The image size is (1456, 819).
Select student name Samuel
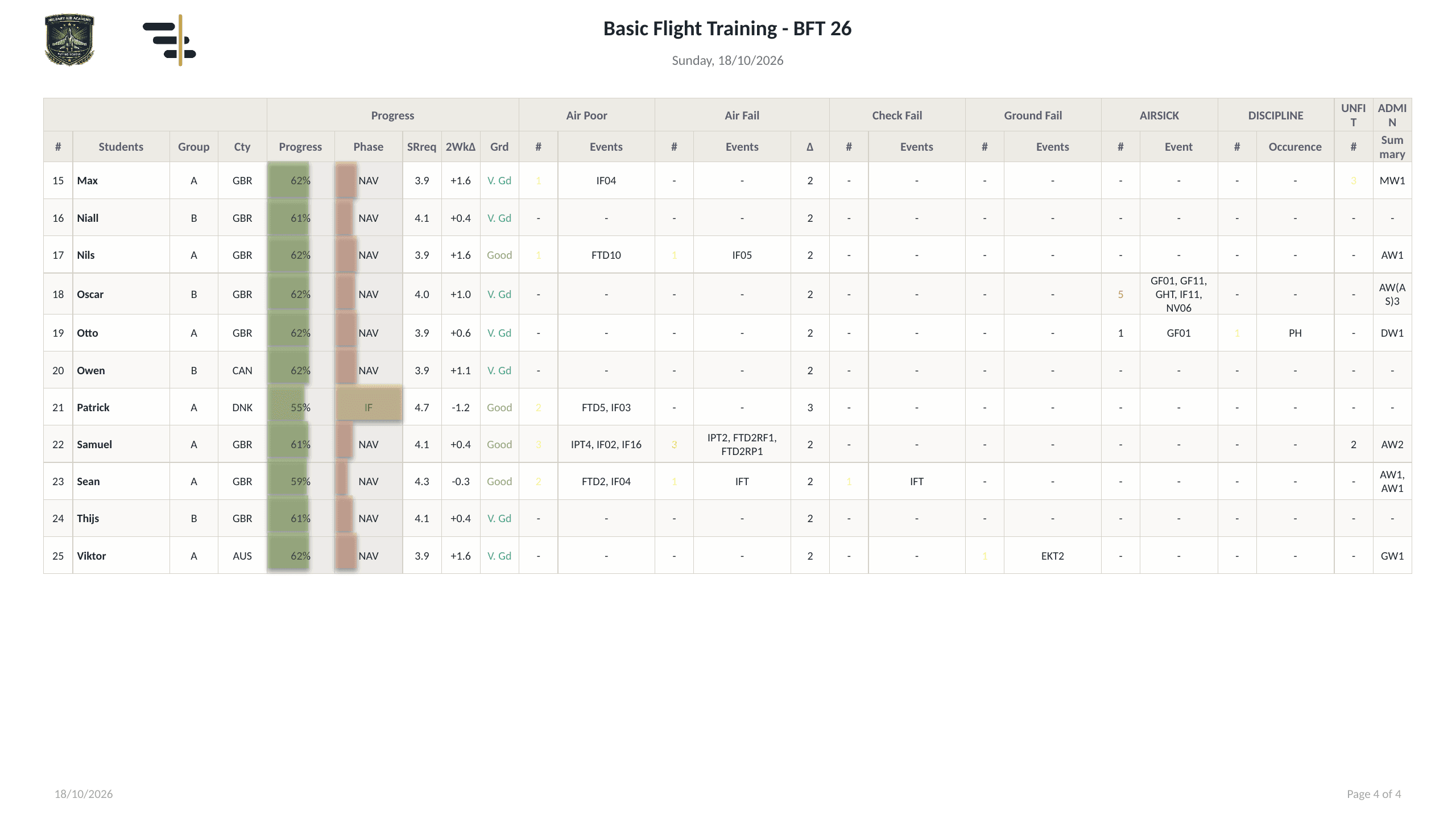click(x=94, y=445)
